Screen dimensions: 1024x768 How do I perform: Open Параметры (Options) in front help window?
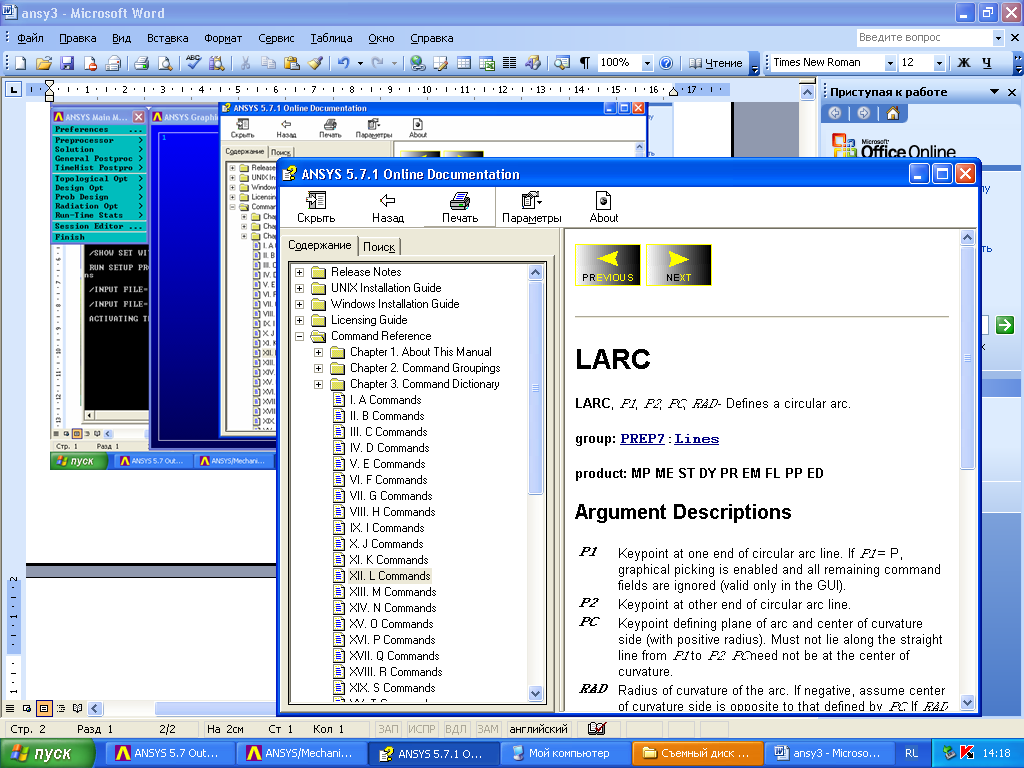tap(532, 207)
